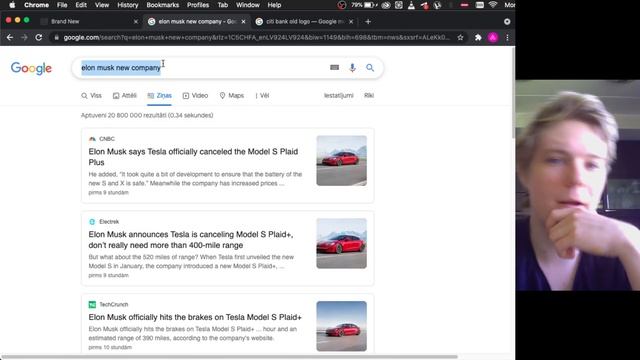Viewport: 640px width, 360px height.
Task: Click the browser forward arrow
Action: (24, 38)
